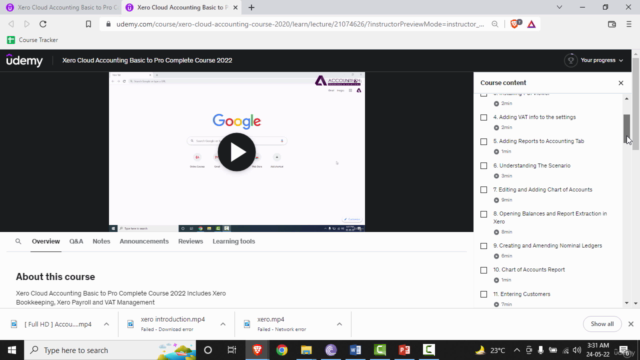Show hidden system tray icons

coord(517,350)
